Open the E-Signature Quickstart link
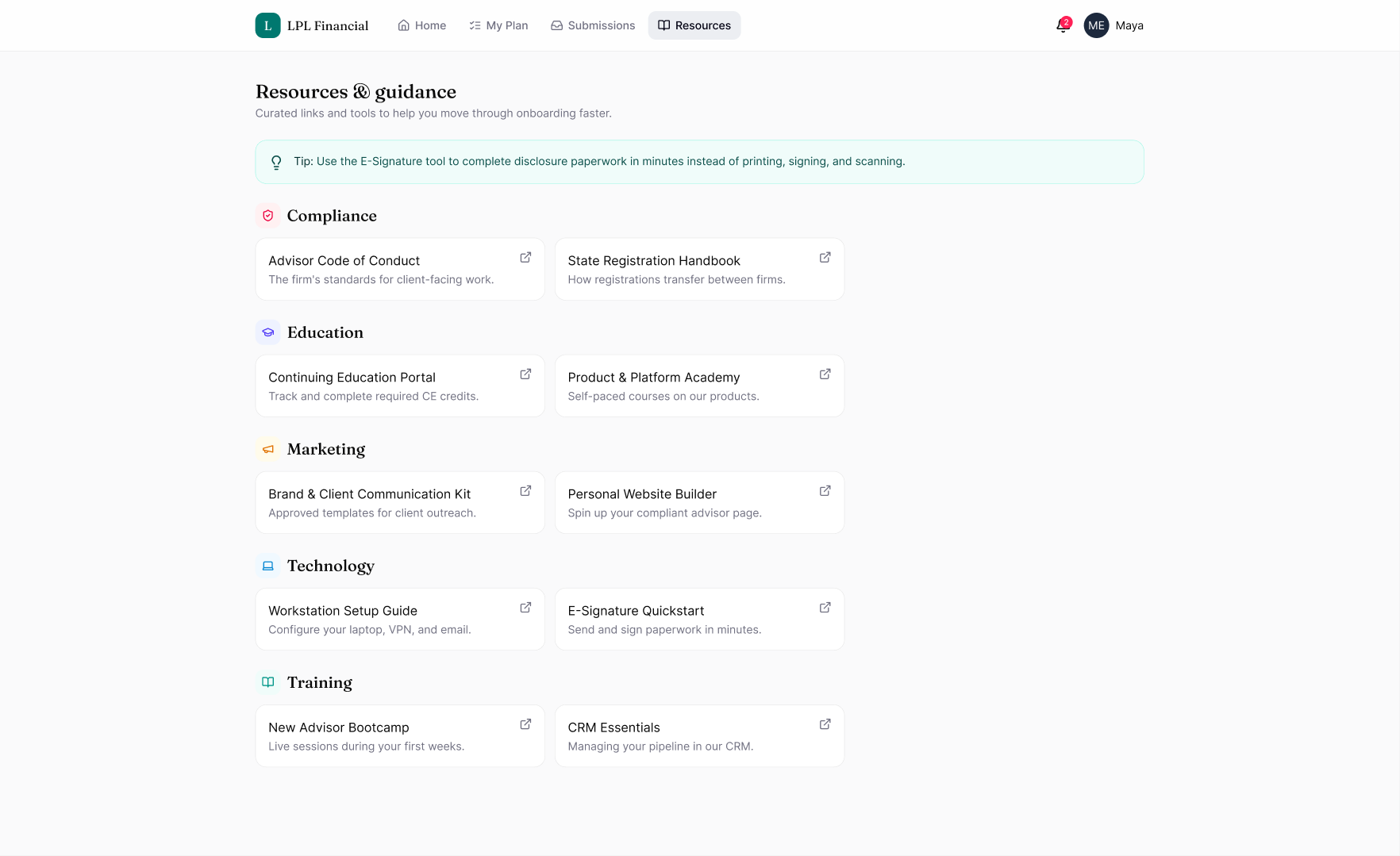Screen dimensions: 1400x856 tap(699, 619)
